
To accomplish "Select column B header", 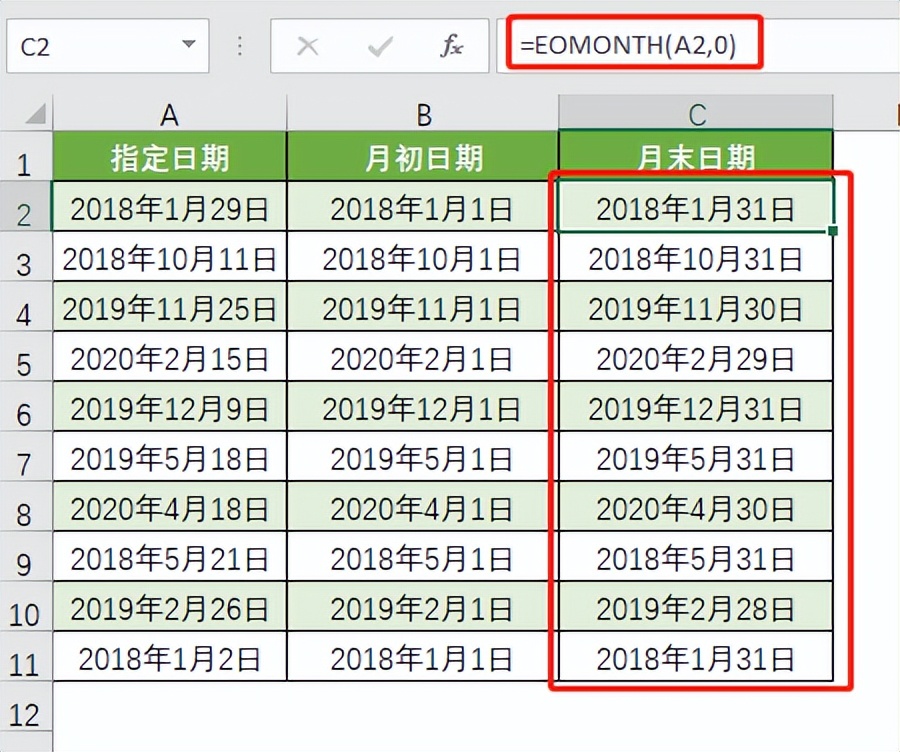I will click(422, 114).
